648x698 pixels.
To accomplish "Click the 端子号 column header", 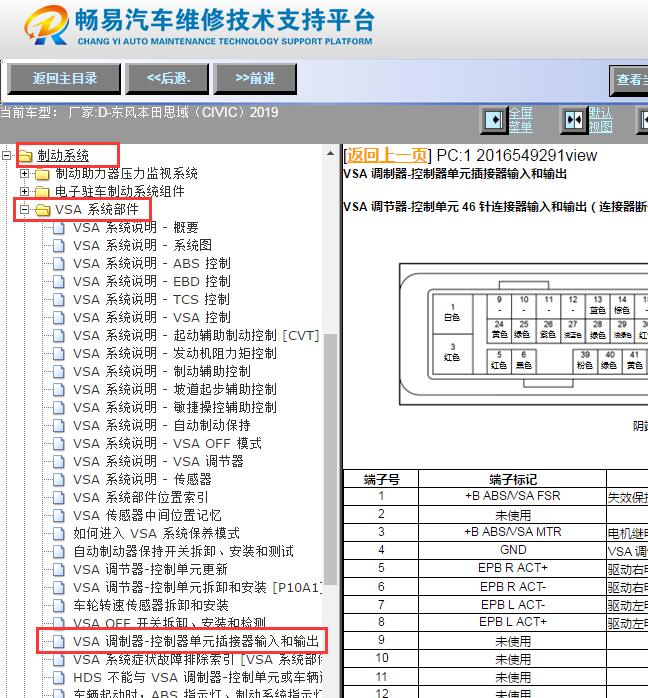I will [381, 479].
